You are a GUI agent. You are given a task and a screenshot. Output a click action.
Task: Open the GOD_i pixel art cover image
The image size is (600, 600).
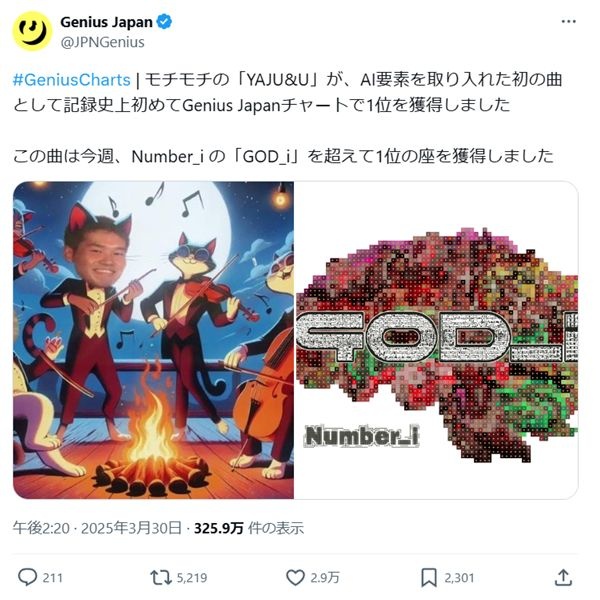tap(436, 340)
